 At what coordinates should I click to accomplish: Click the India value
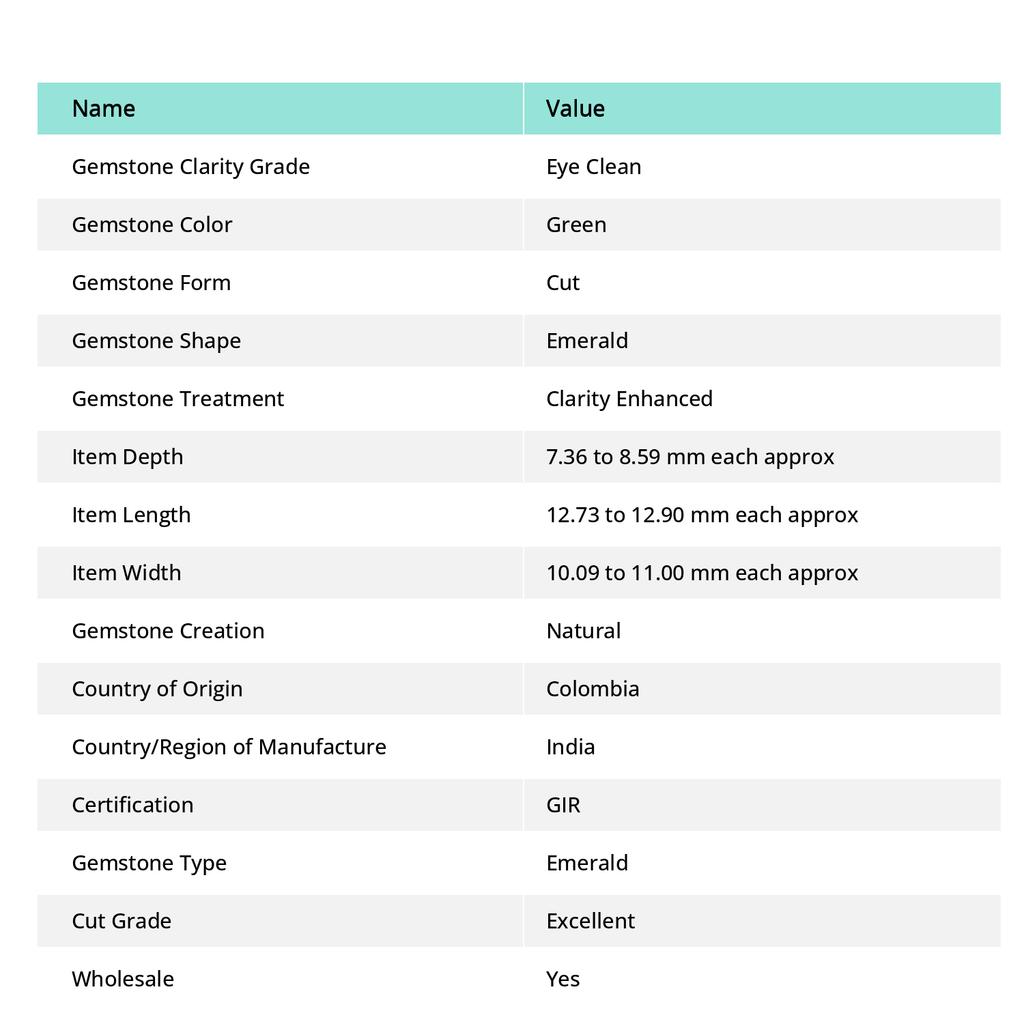coord(570,747)
